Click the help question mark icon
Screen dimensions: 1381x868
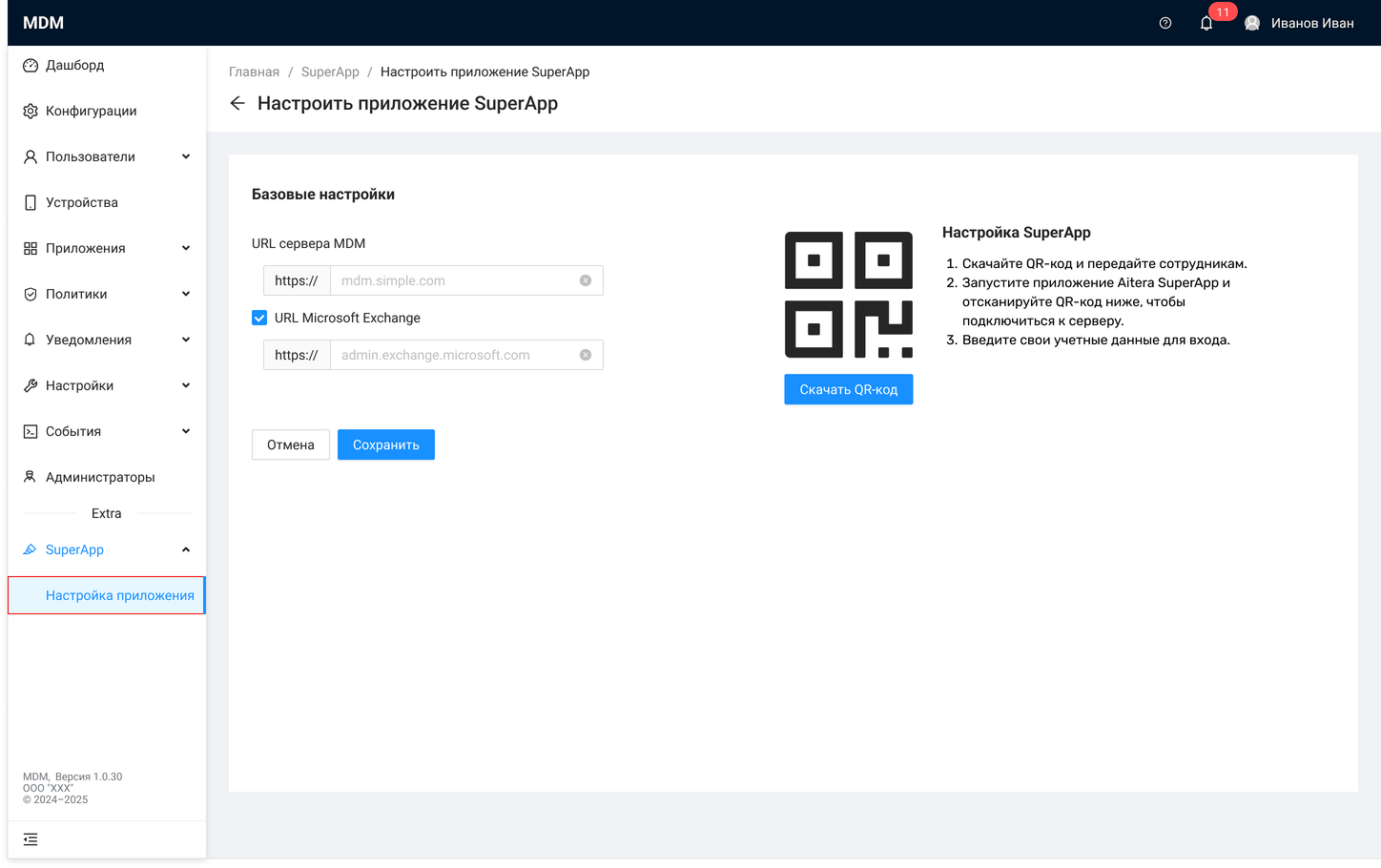1165,23
